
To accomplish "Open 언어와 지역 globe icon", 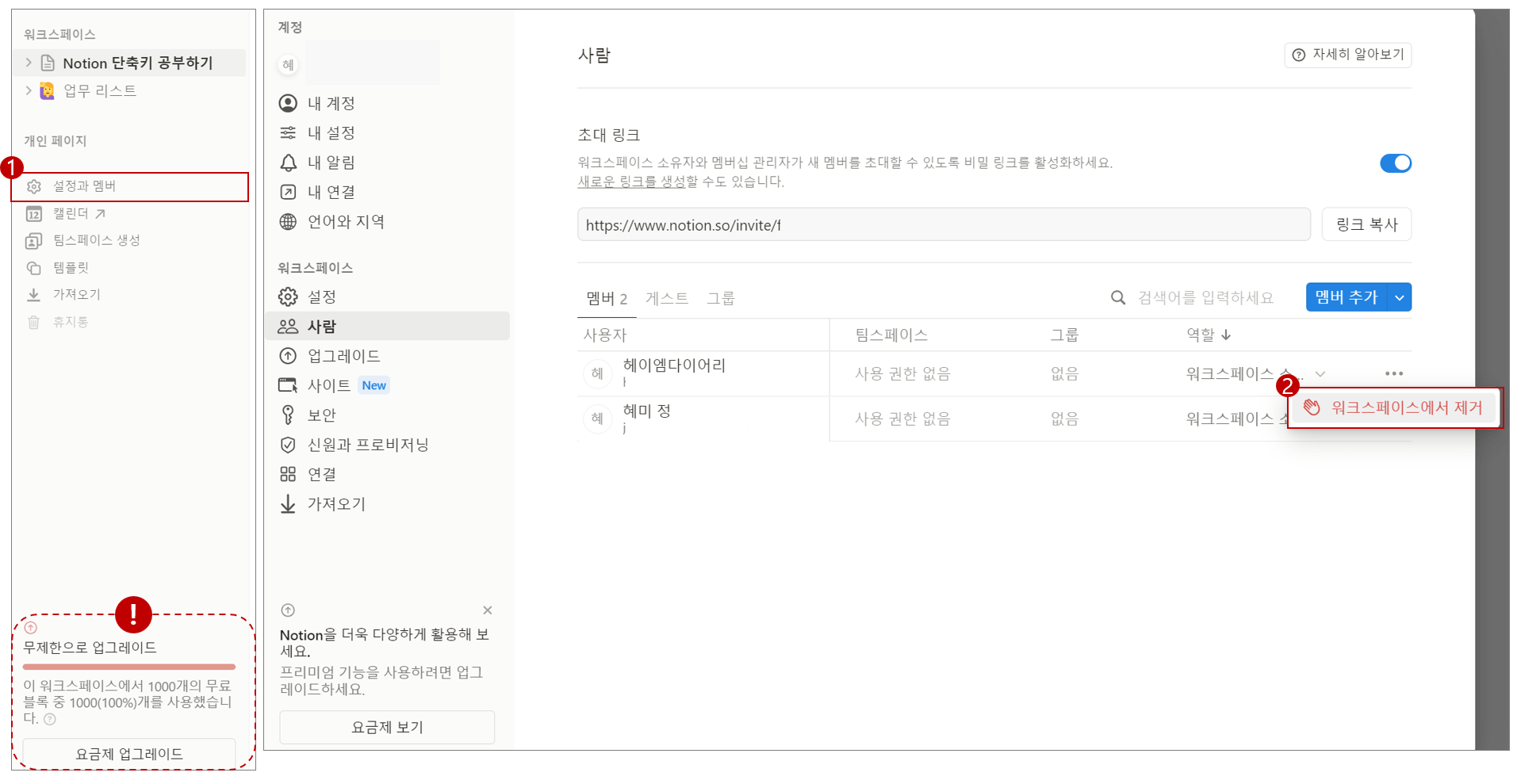I will (x=289, y=221).
